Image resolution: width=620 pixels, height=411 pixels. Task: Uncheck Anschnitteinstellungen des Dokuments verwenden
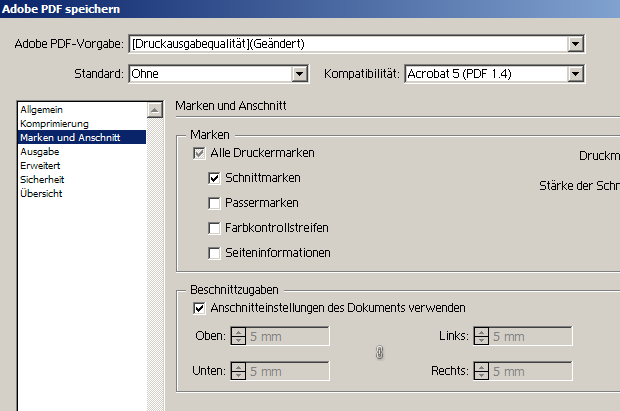point(199,308)
